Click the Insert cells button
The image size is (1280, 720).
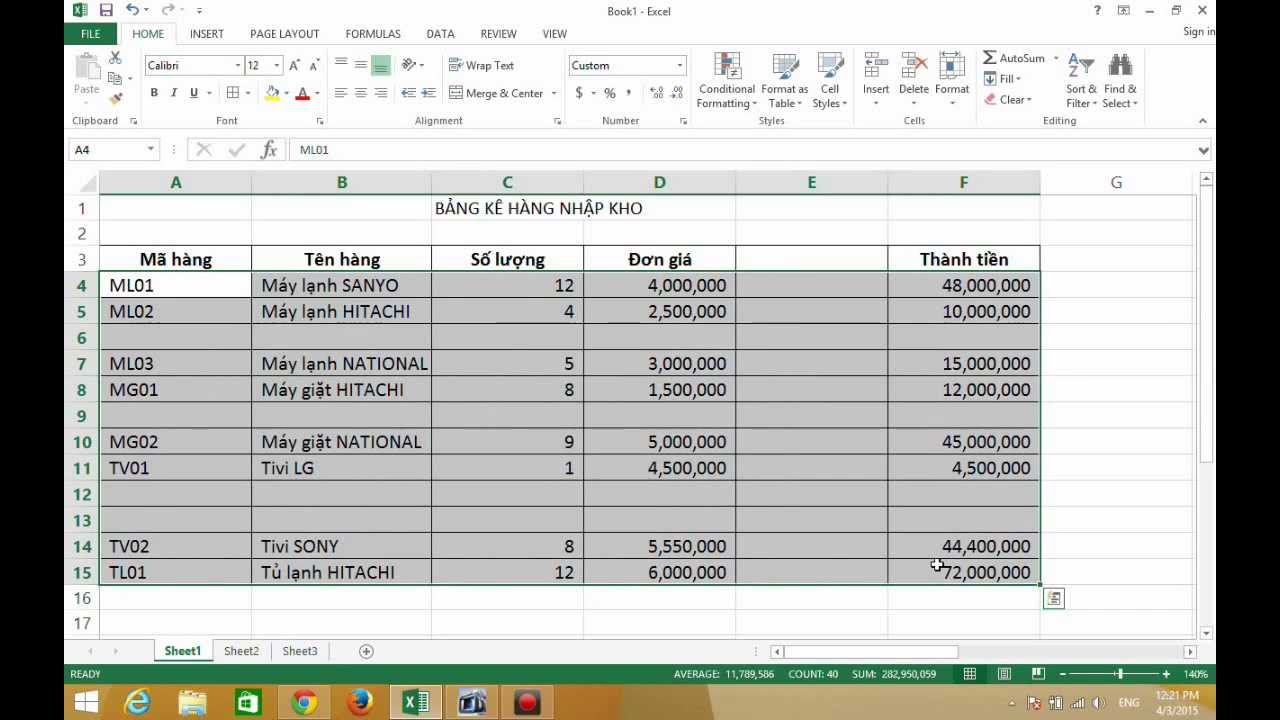876,80
